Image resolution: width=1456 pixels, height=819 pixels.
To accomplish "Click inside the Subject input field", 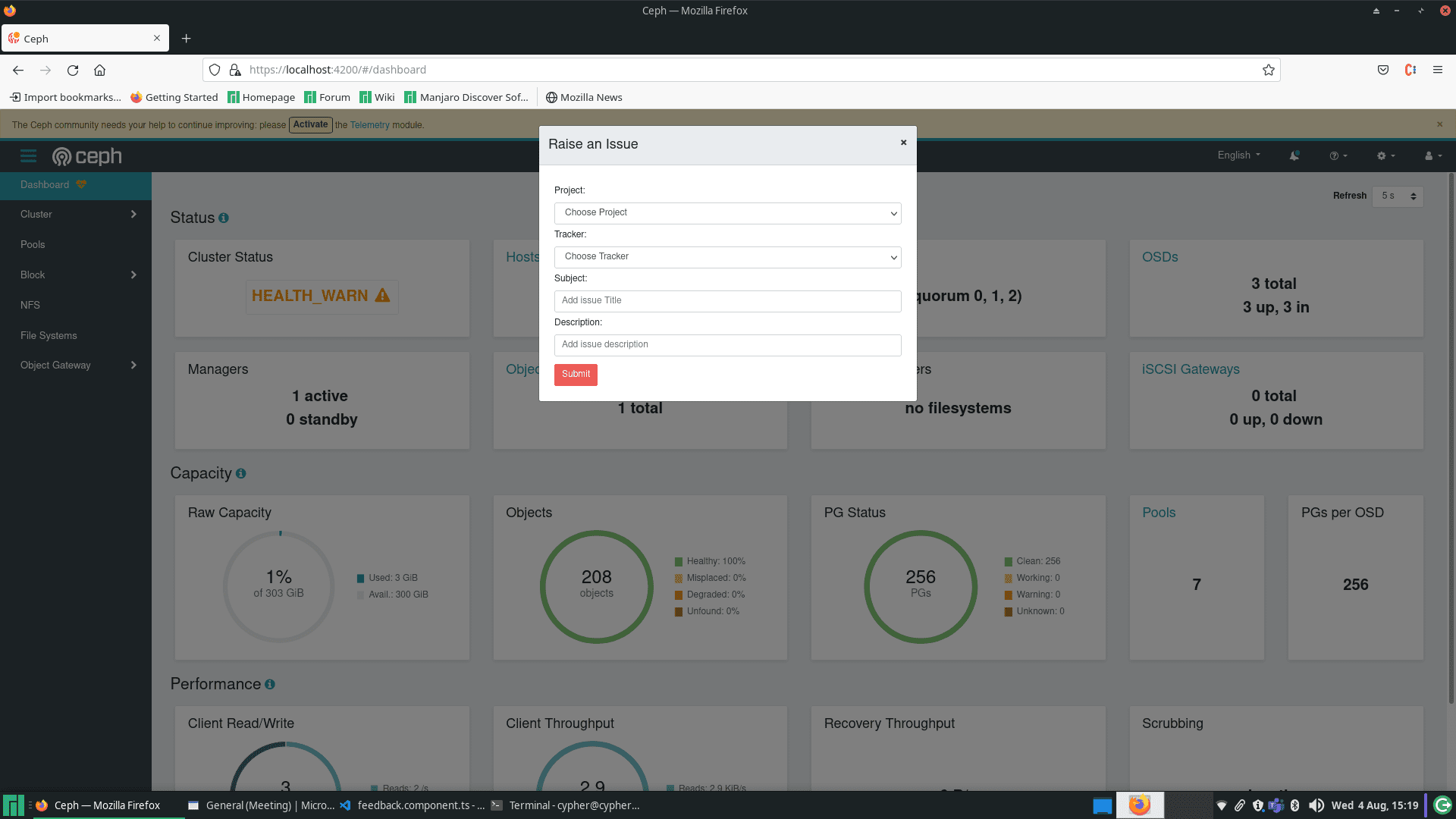I will (x=726, y=301).
